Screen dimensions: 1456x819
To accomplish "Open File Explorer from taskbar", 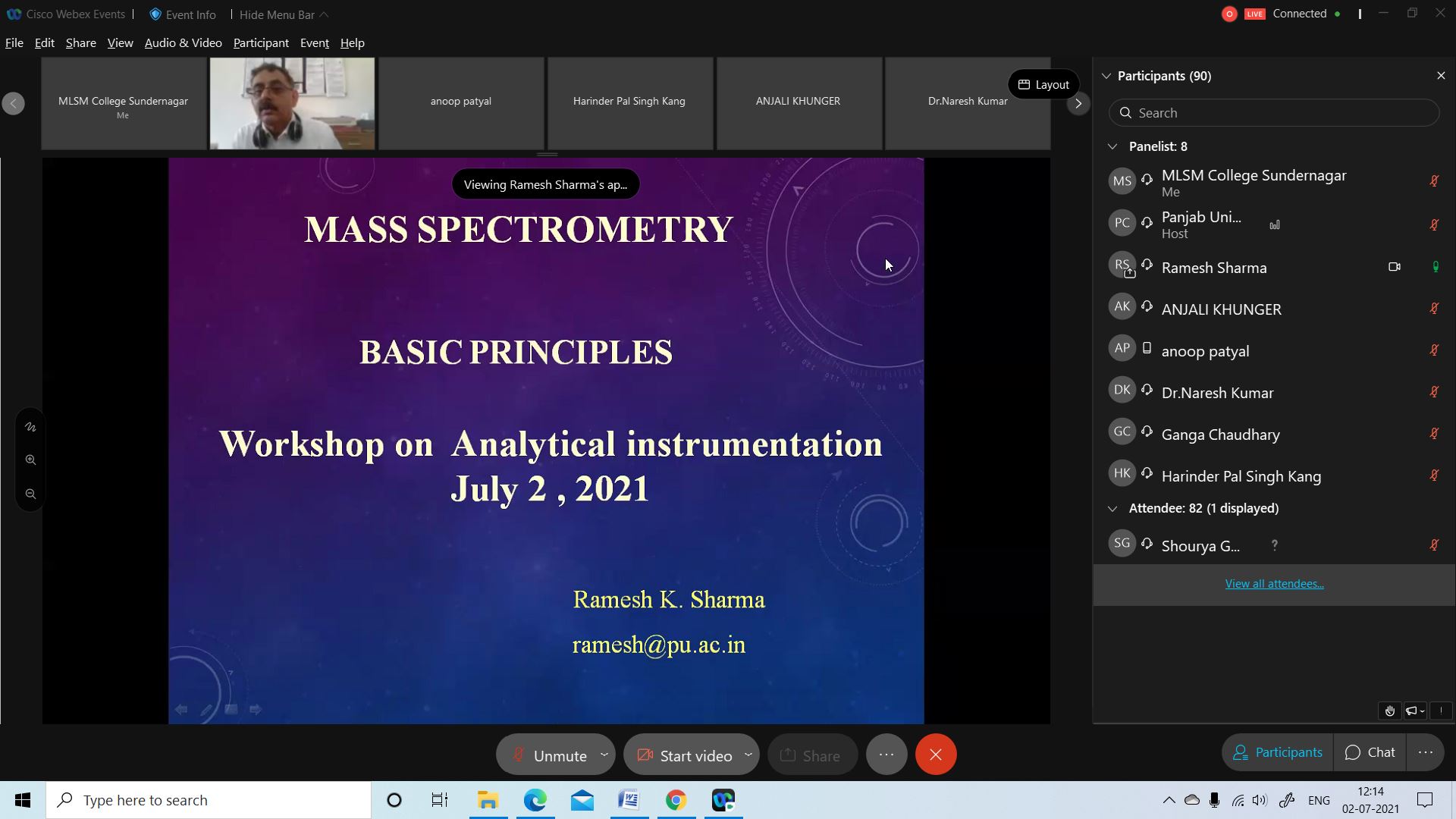I will tap(488, 800).
